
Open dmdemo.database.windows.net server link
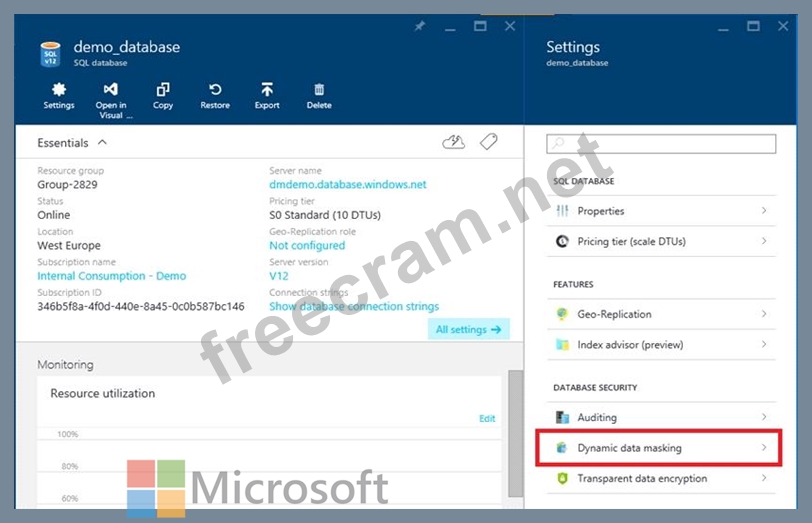point(347,184)
